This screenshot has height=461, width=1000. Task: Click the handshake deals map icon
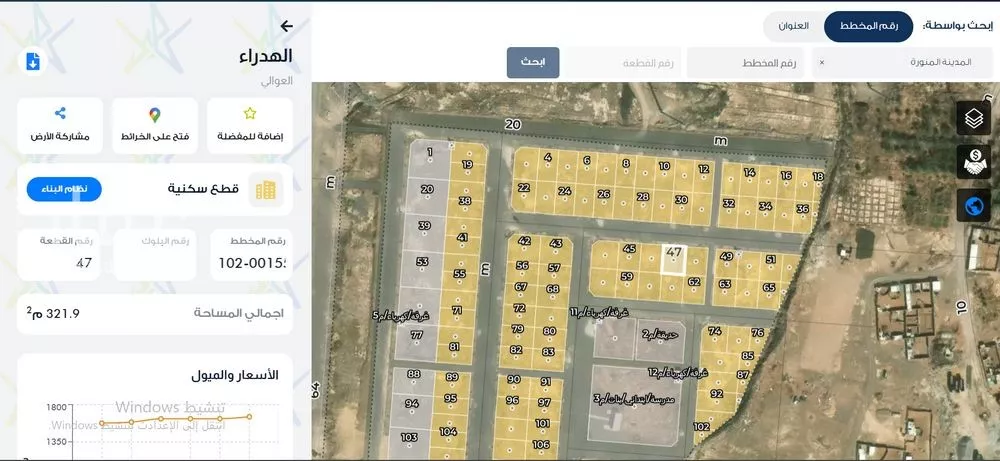click(x=973, y=162)
